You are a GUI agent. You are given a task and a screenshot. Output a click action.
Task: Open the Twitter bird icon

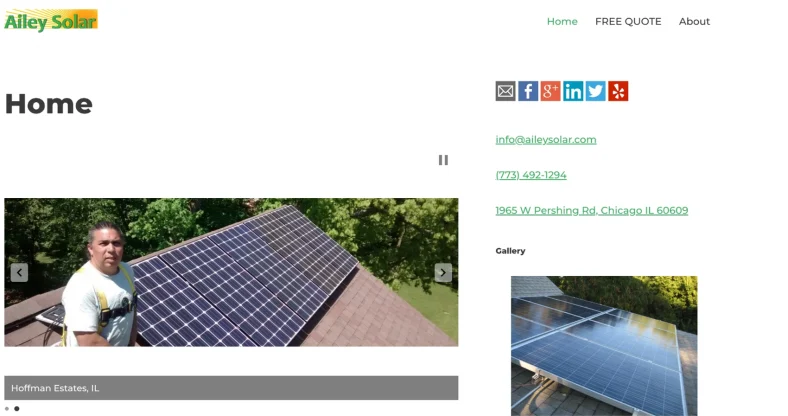596,91
